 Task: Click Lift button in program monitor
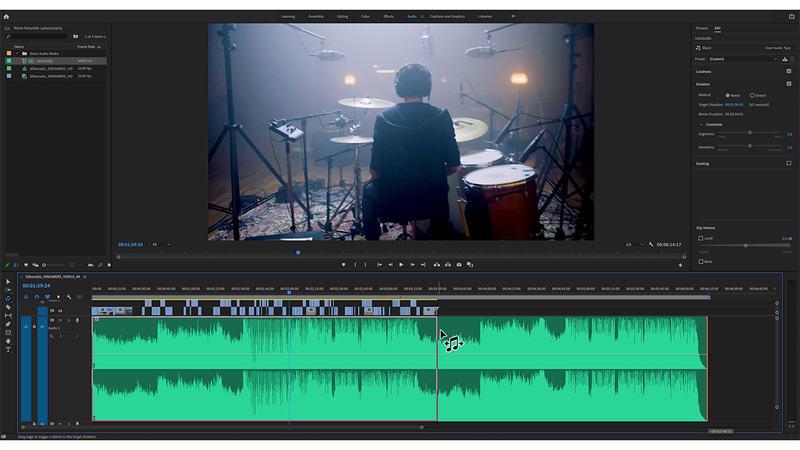[437, 265]
